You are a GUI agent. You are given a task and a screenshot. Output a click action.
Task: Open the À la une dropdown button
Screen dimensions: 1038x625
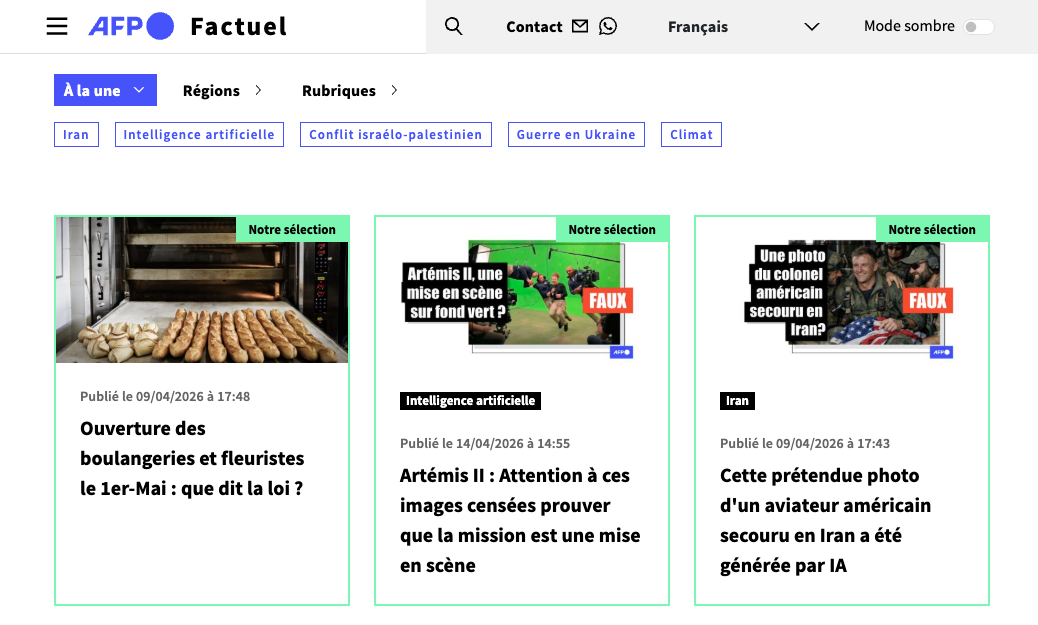click(x=105, y=90)
